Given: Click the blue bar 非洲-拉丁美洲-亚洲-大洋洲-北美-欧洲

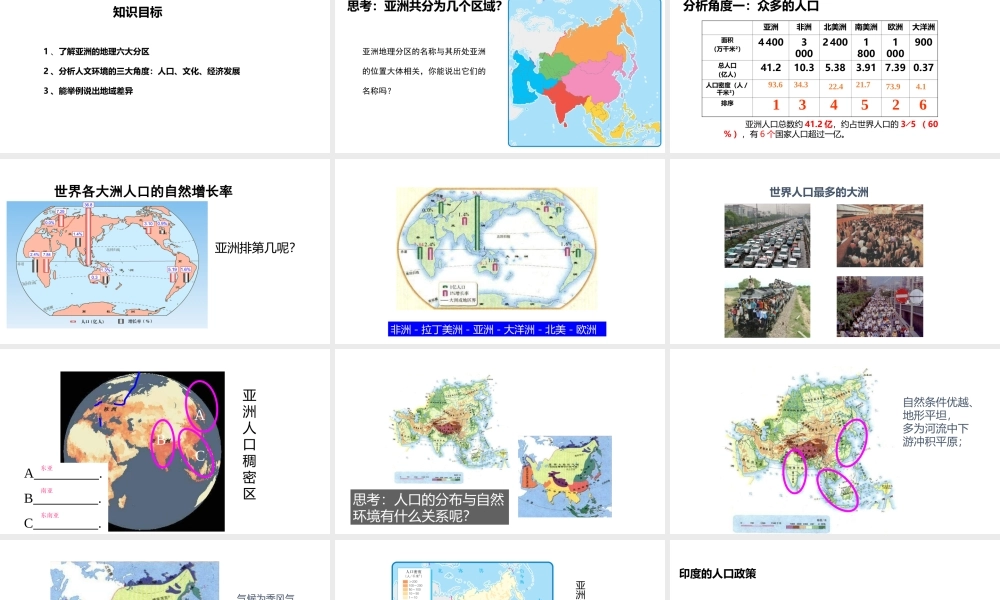Looking at the screenshot, I should (x=497, y=329).
